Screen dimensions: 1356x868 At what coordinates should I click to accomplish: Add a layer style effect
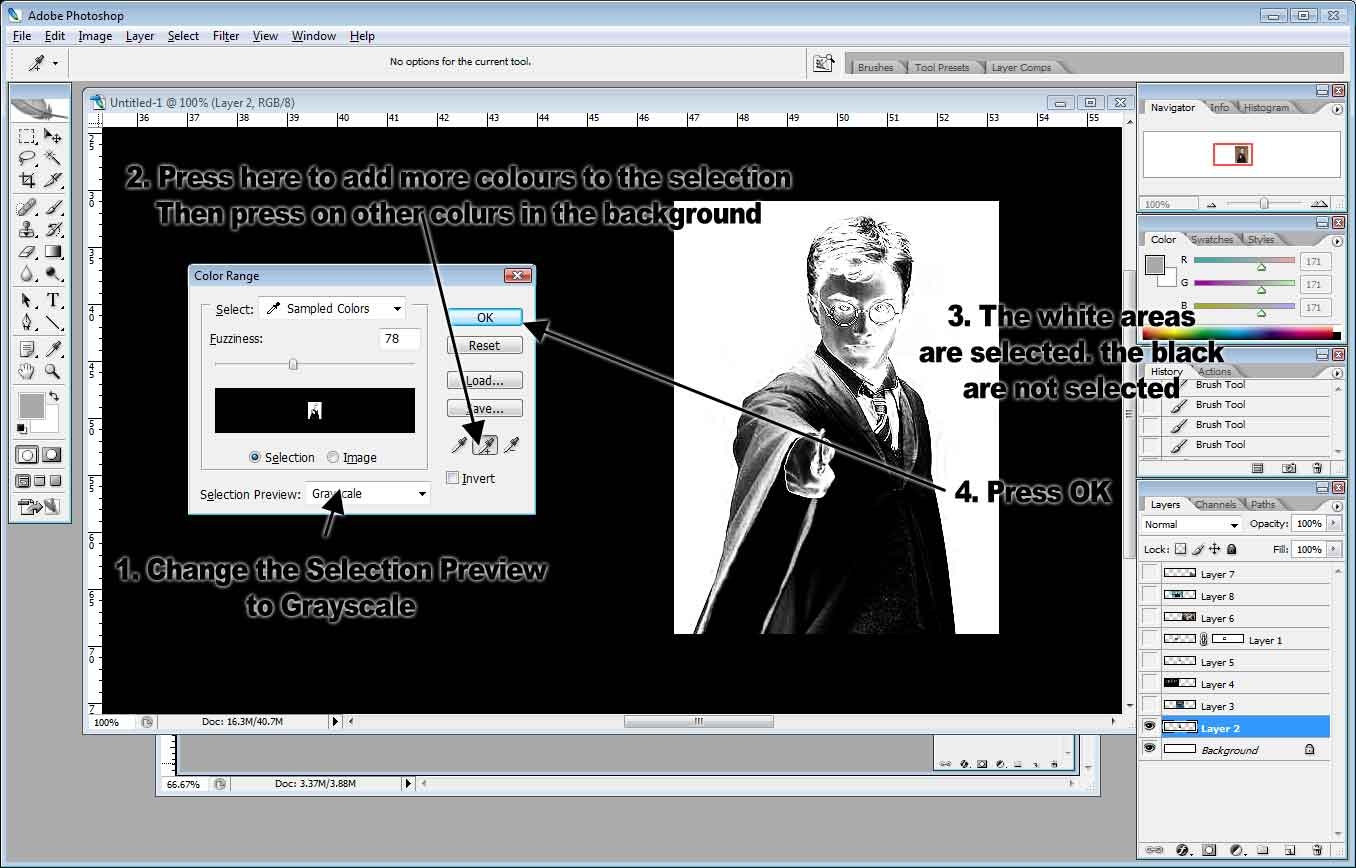point(1181,850)
